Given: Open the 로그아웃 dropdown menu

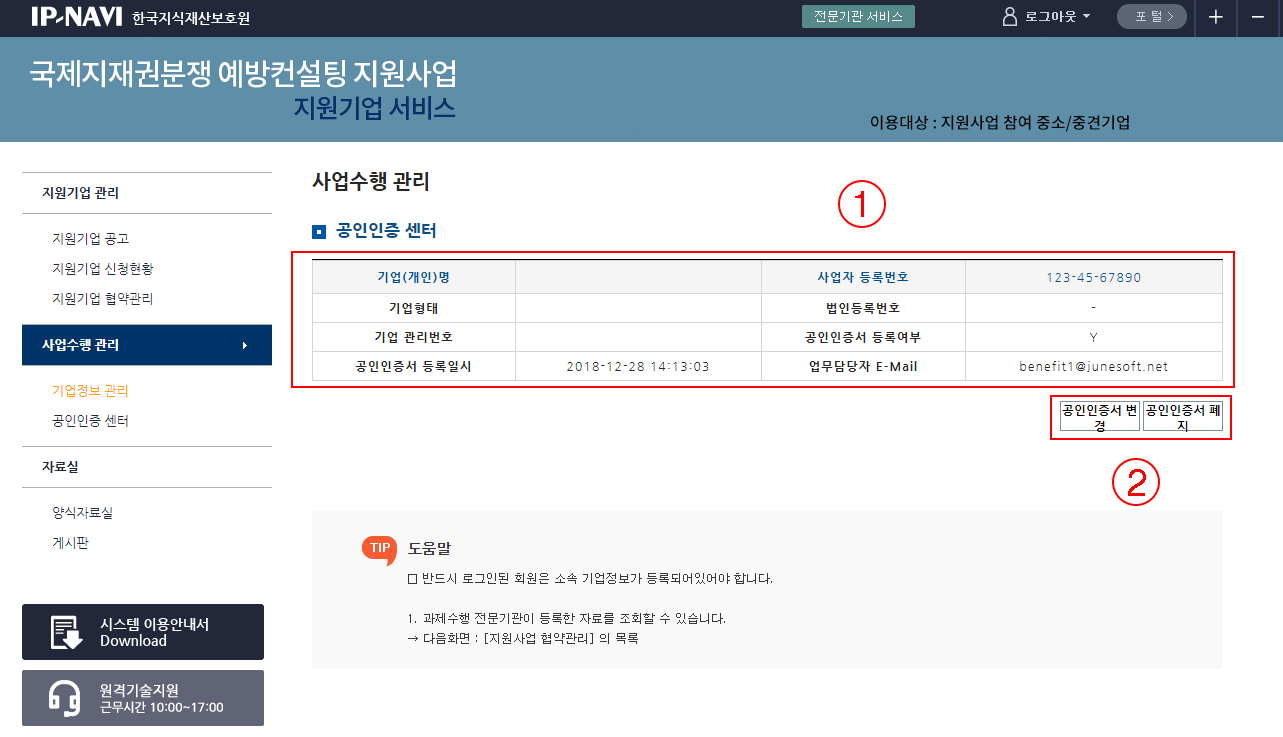Looking at the screenshot, I should click(1057, 17).
